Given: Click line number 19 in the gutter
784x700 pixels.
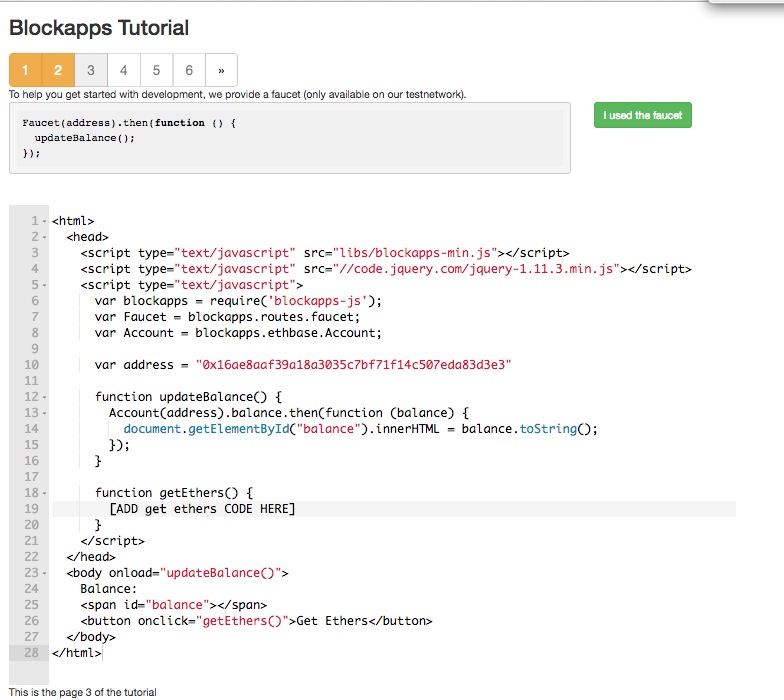Looking at the screenshot, I should (x=31, y=508).
